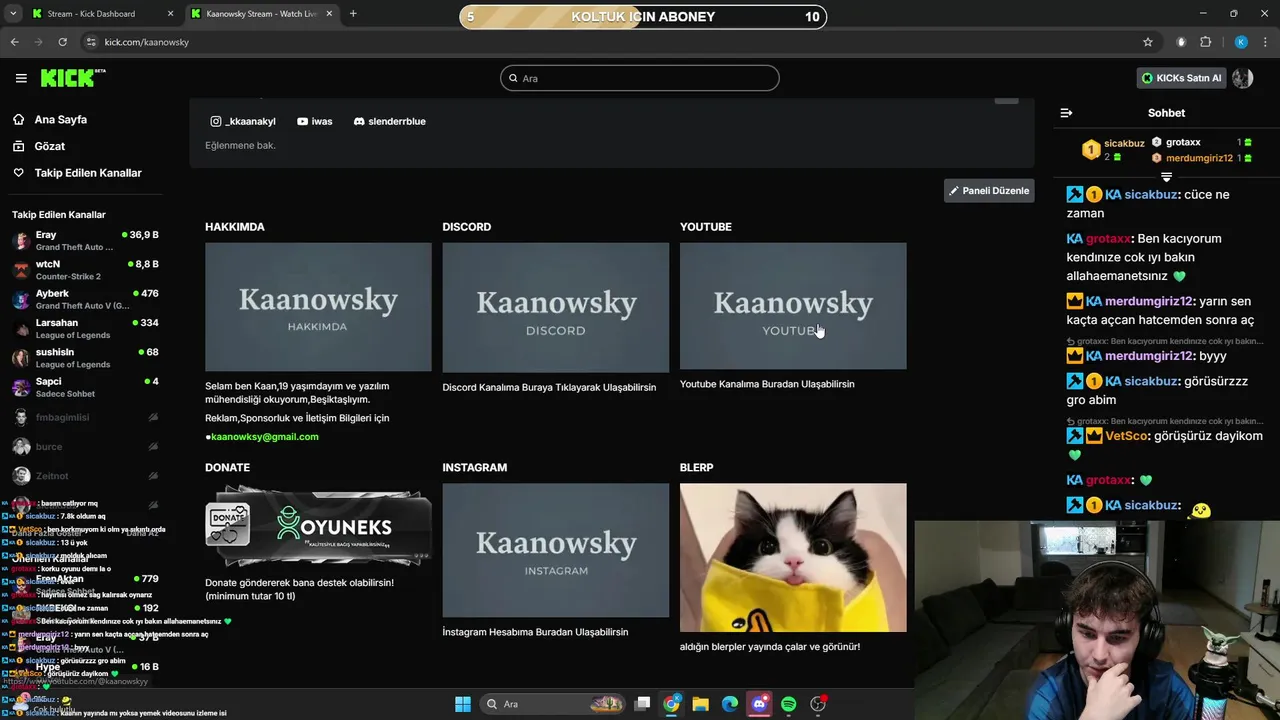
Task: Open a new browser tab
Action: point(353,14)
